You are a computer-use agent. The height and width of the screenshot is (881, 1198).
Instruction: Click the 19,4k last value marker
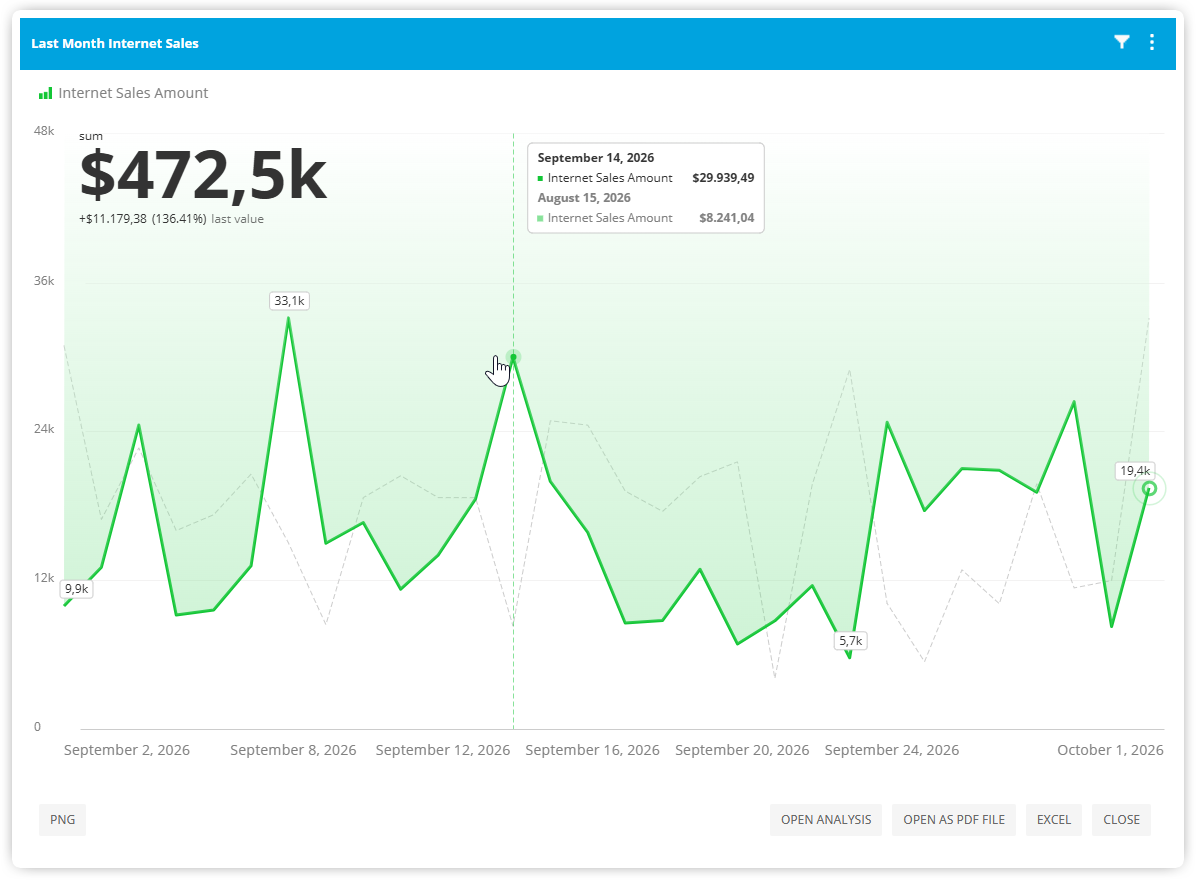(1149, 489)
